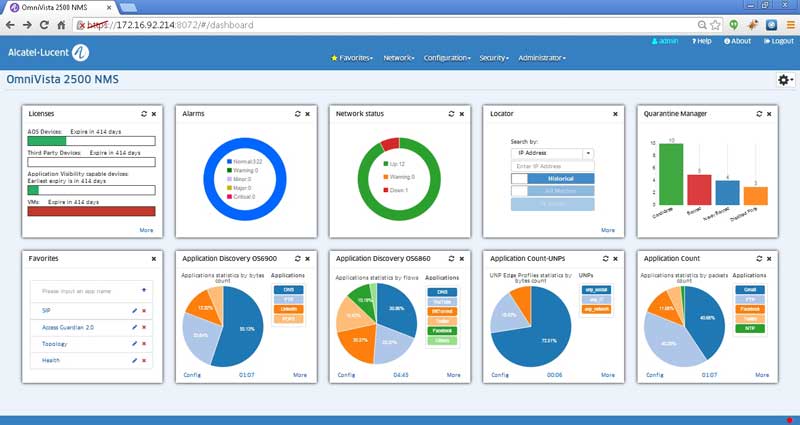Reload the page in browser toolbar
Viewport: 800px width, 425px height.
[44, 25]
